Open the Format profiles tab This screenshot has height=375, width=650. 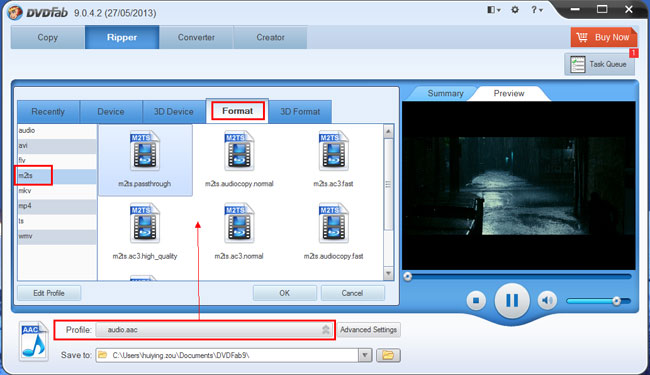pos(238,111)
